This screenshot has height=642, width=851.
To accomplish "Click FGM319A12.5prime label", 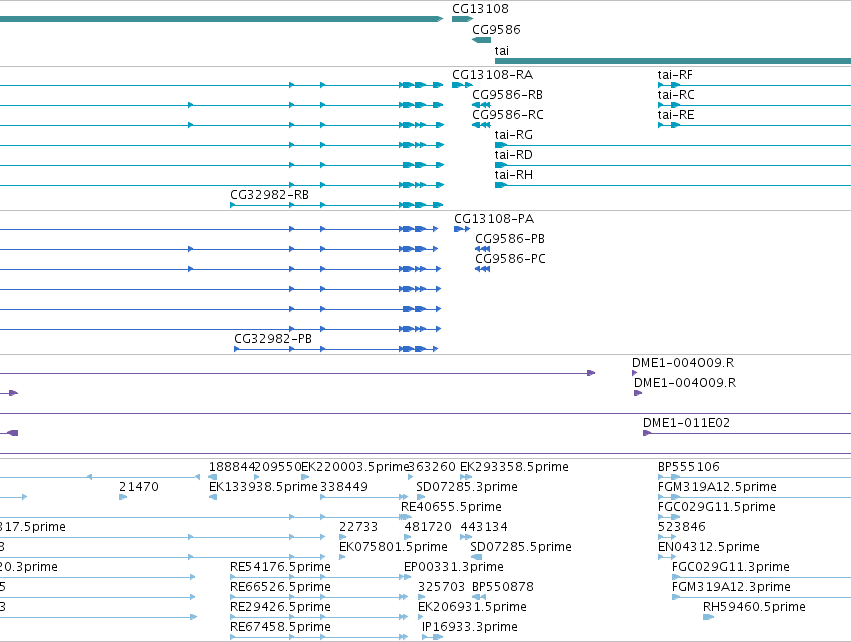I will coord(717,487).
